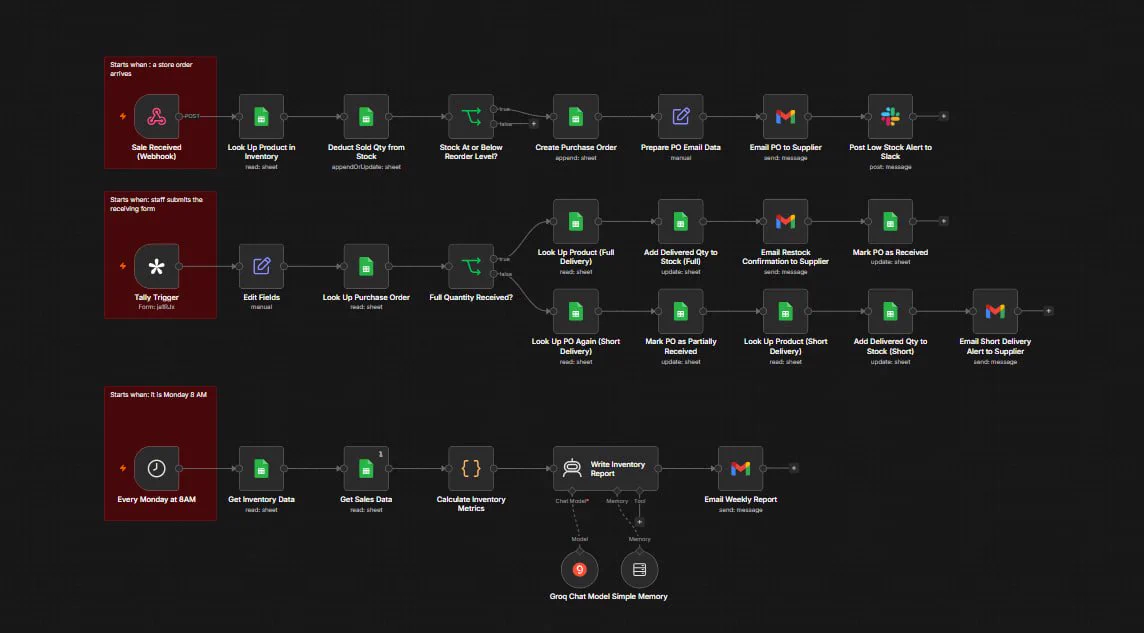Open Look Up Purchase Order node
The width and height of the screenshot is (1144, 633).
(366, 266)
